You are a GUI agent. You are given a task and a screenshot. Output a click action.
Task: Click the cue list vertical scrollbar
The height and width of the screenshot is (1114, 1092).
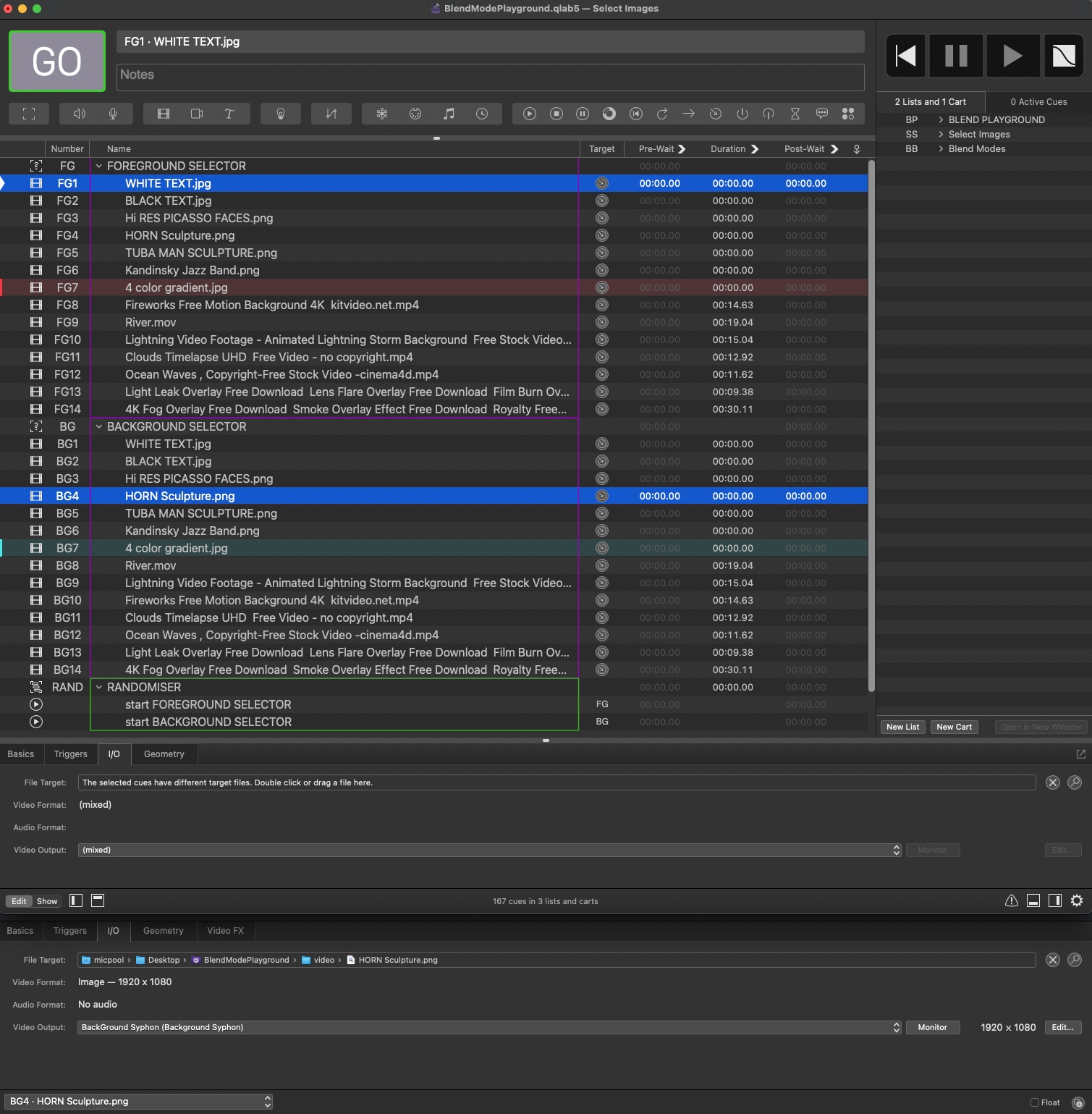point(871,426)
